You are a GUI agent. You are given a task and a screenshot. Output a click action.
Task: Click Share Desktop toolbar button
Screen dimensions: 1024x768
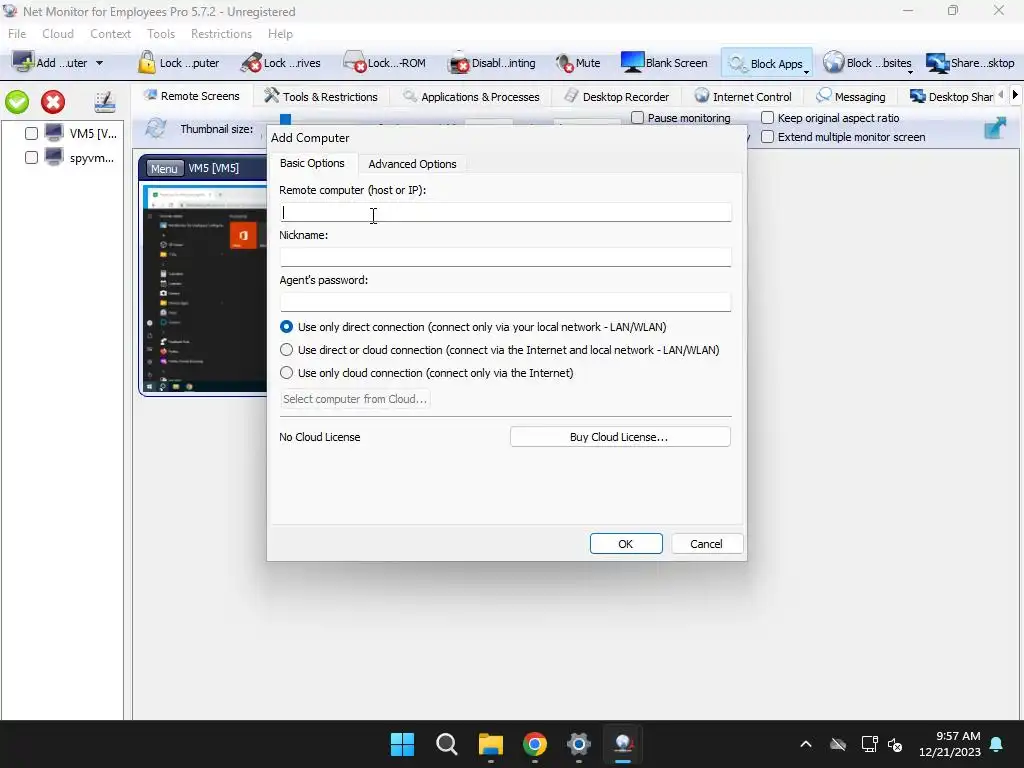point(970,63)
